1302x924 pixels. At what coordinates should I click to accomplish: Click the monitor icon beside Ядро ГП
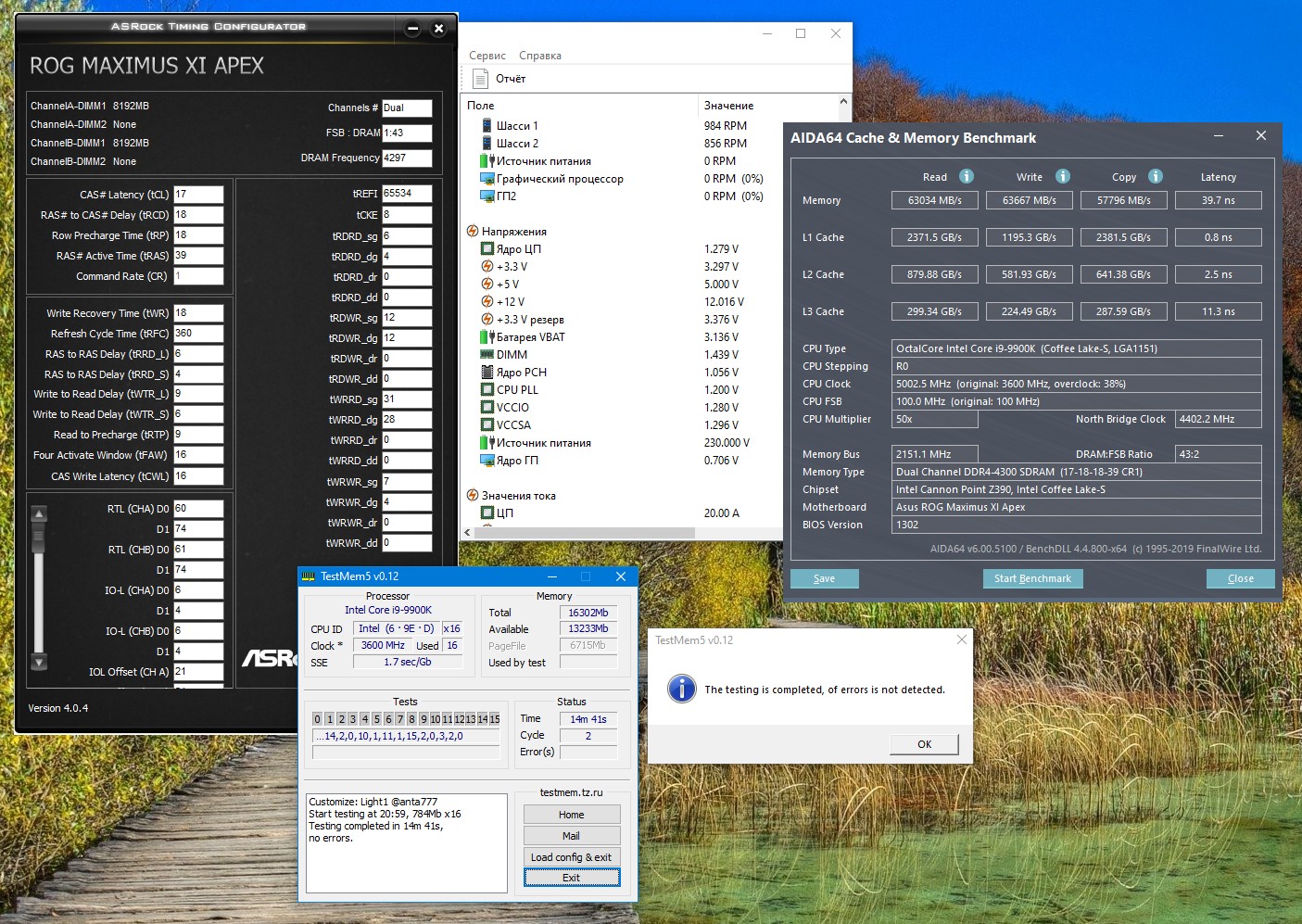point(487,460)
